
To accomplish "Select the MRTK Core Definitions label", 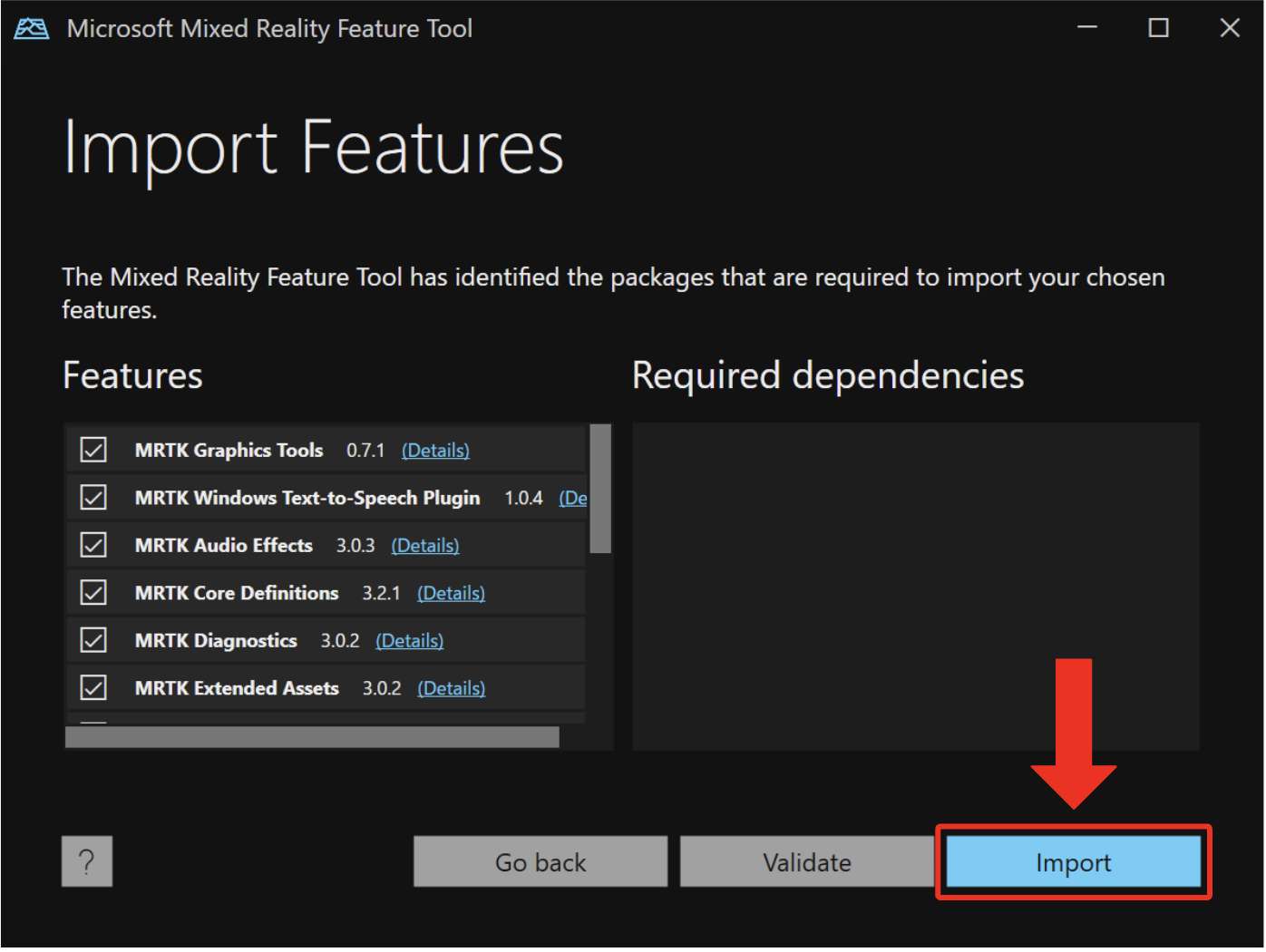I will pyautogui.click(x=237, y=593).
